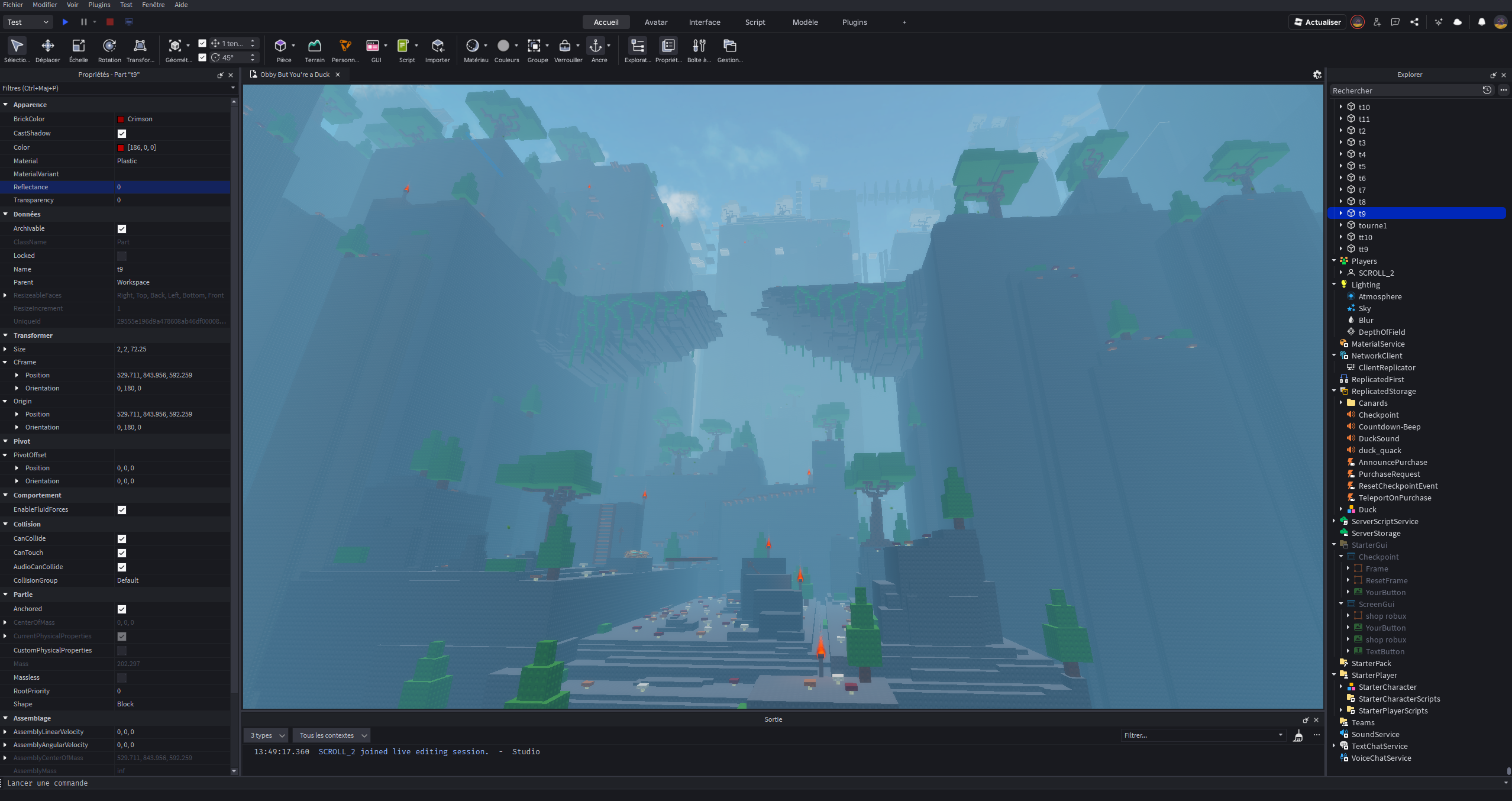Viewport: 1512px width, 801px height.
Task: Open the Terrain editor
Action: (314, 50)
